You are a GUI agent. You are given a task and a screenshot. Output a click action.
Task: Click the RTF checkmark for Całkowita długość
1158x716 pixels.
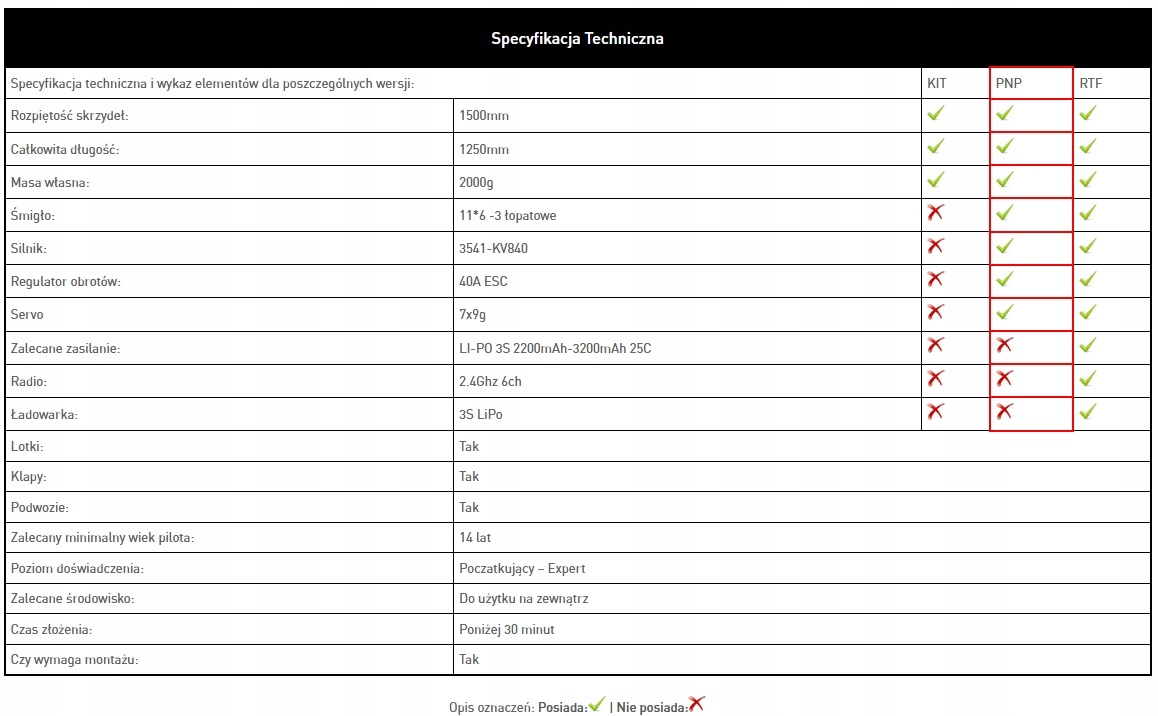(1088, 147)
